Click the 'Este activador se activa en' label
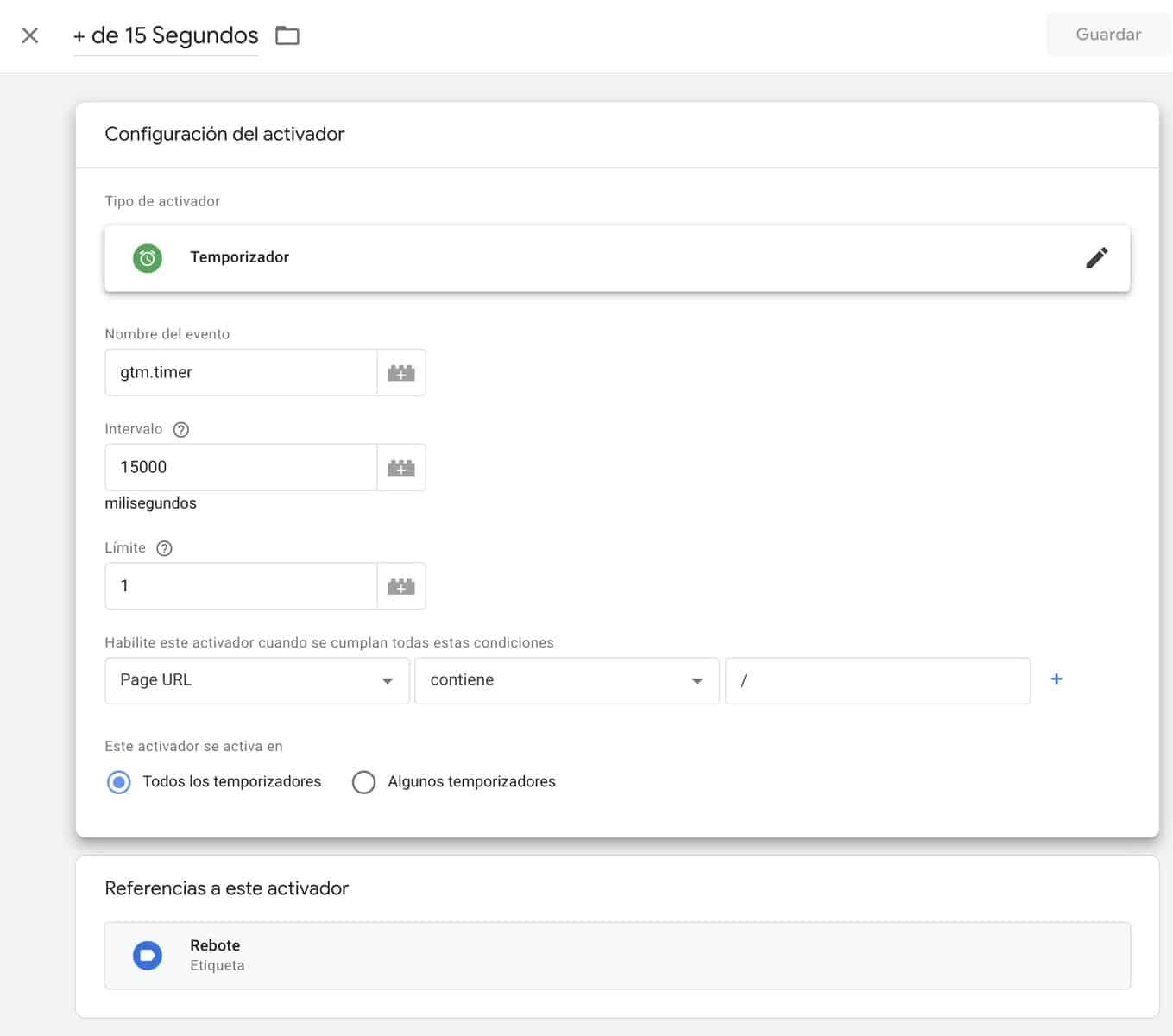This screenshot has width=1173, height=1036. pyautogui.click(x=193, y=746)
